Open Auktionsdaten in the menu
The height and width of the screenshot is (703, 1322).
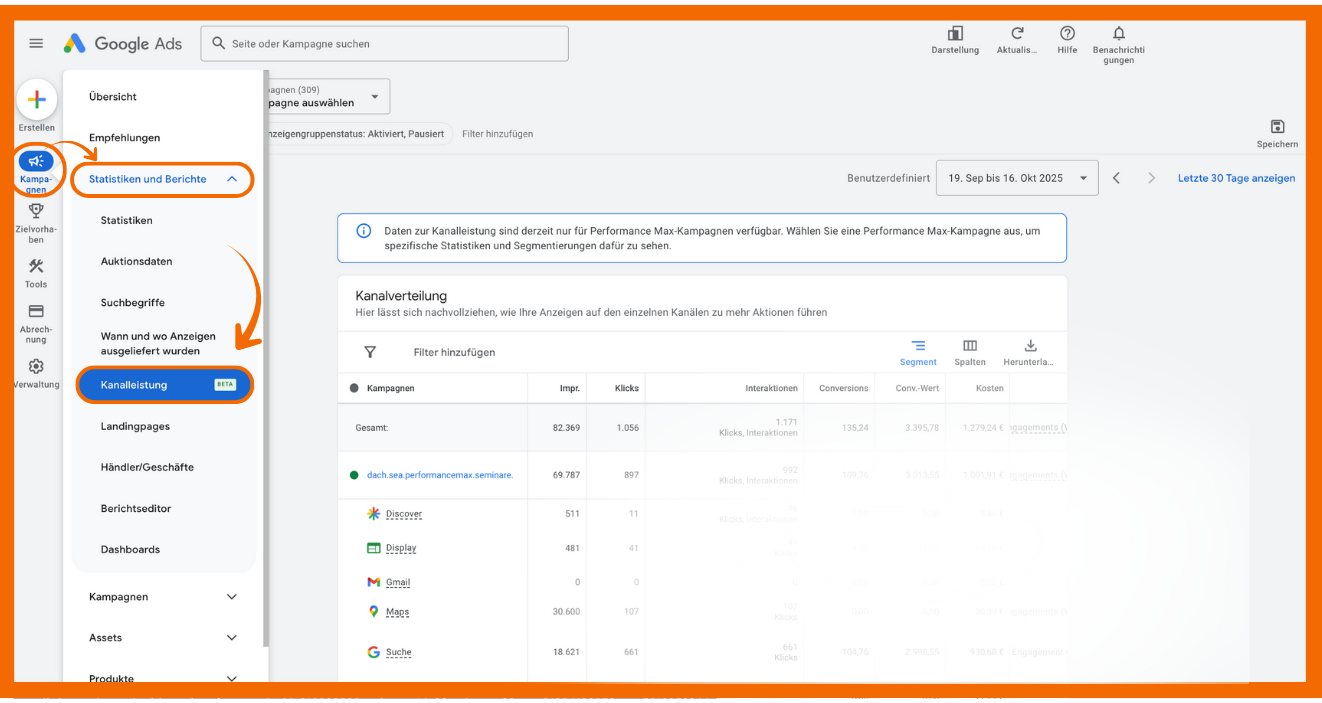click(x=136, y=261)
